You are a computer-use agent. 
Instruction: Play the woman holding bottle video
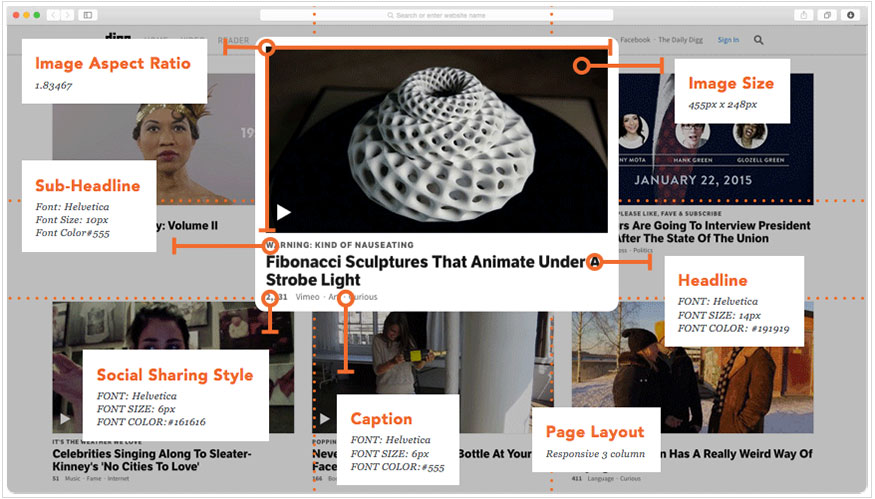325,418
